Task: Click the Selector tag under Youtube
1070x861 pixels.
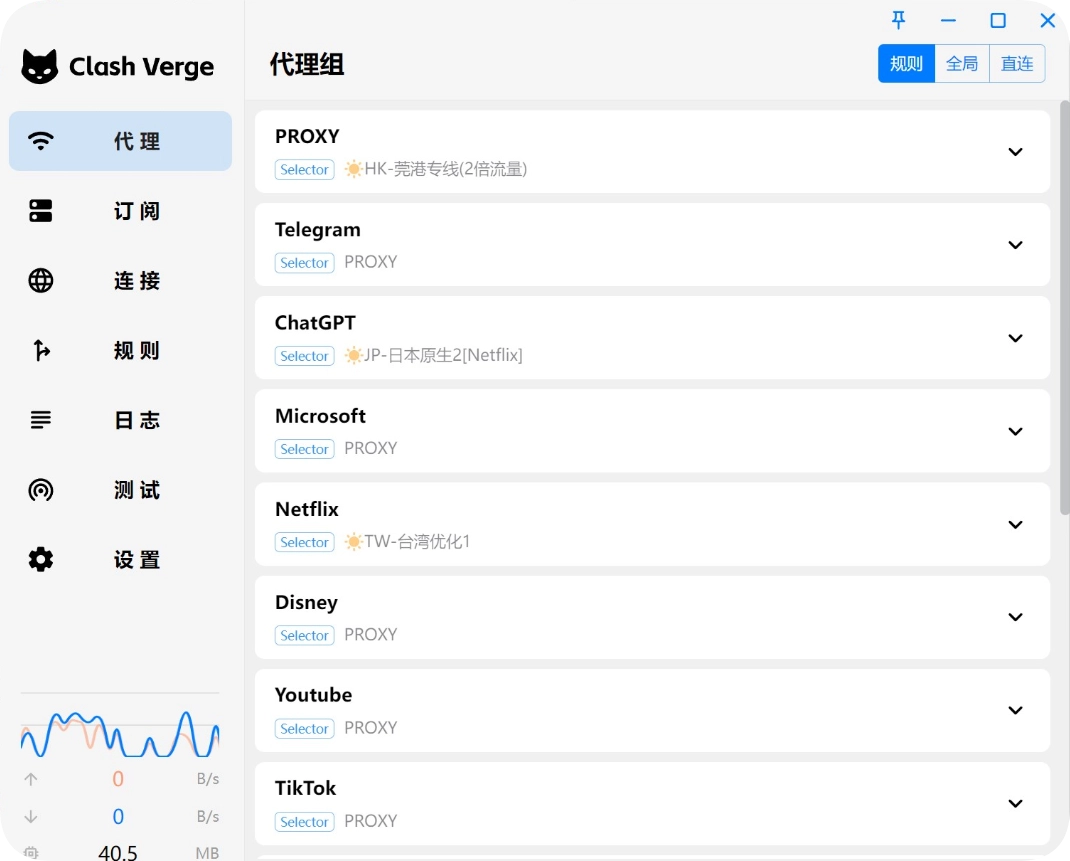Action: point(304,729)
